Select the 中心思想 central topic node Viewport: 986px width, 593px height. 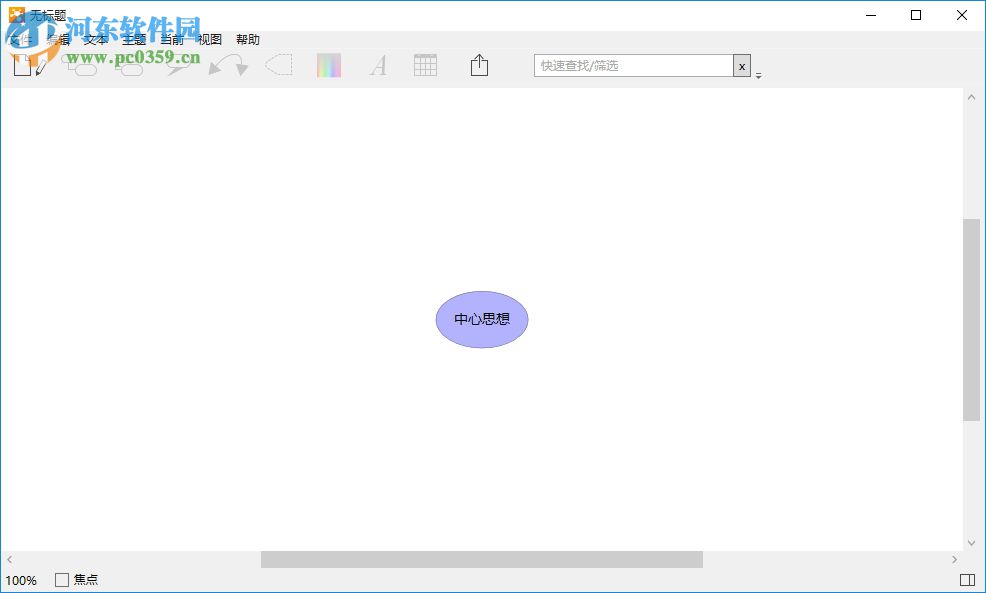481,319
